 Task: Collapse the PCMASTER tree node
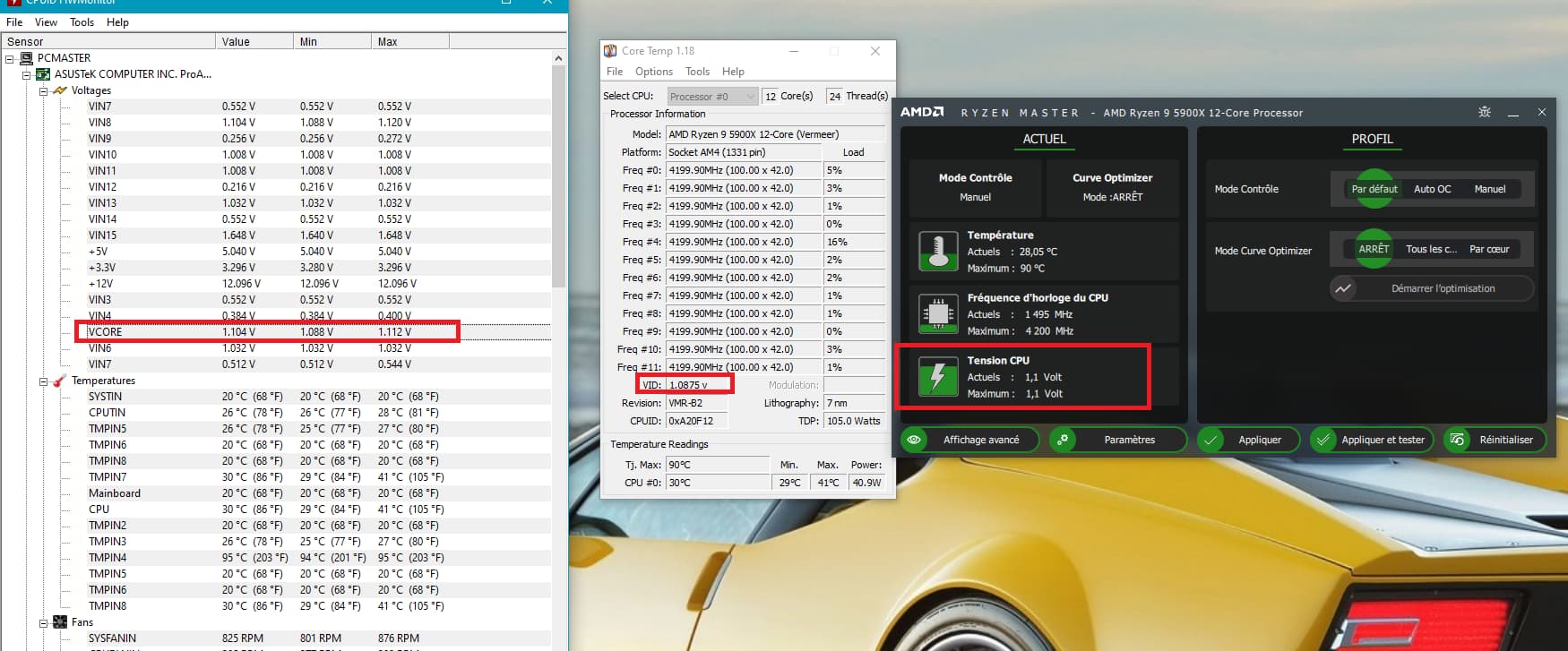tap(10, 58)
